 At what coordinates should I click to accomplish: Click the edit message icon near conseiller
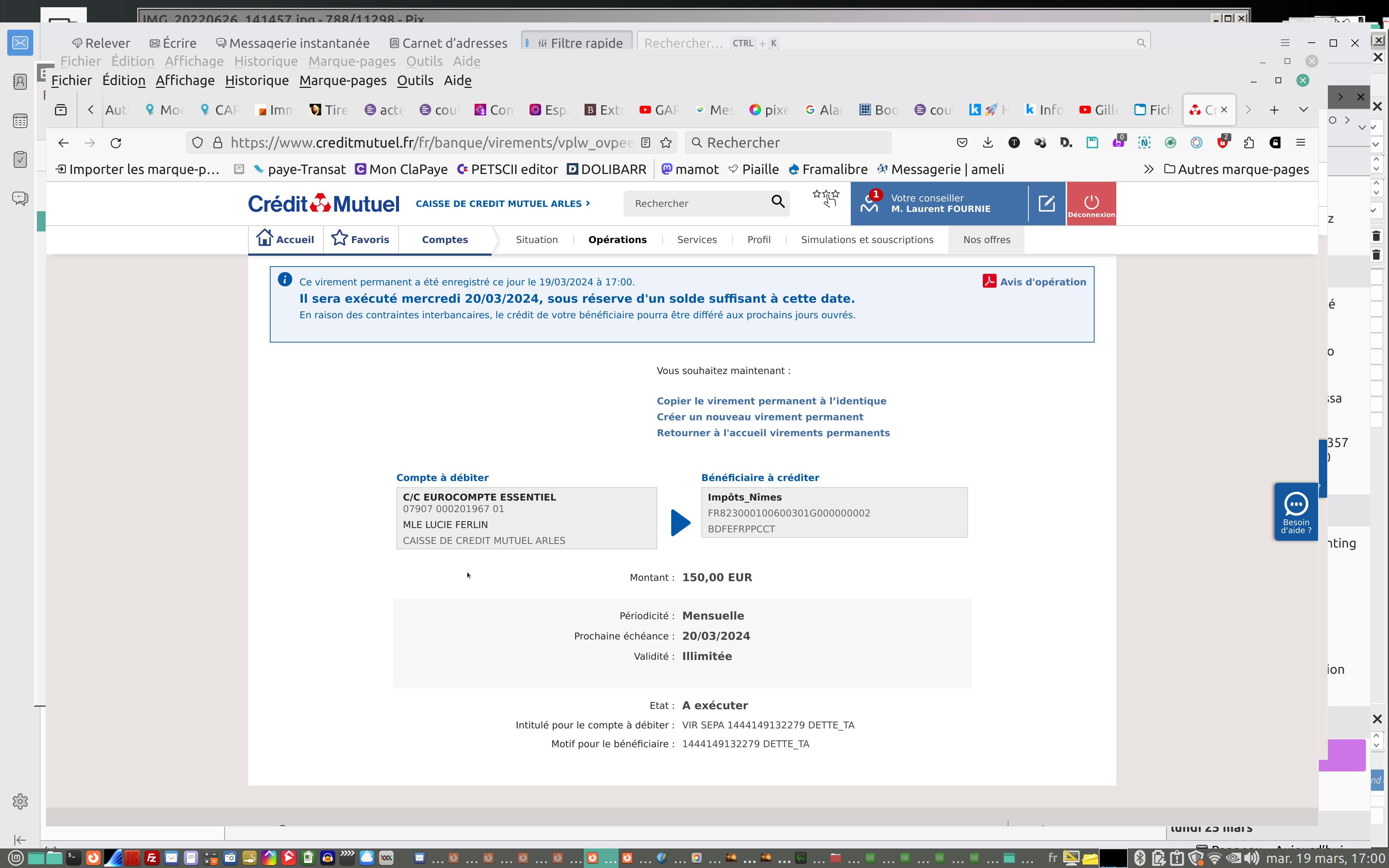1046,203
